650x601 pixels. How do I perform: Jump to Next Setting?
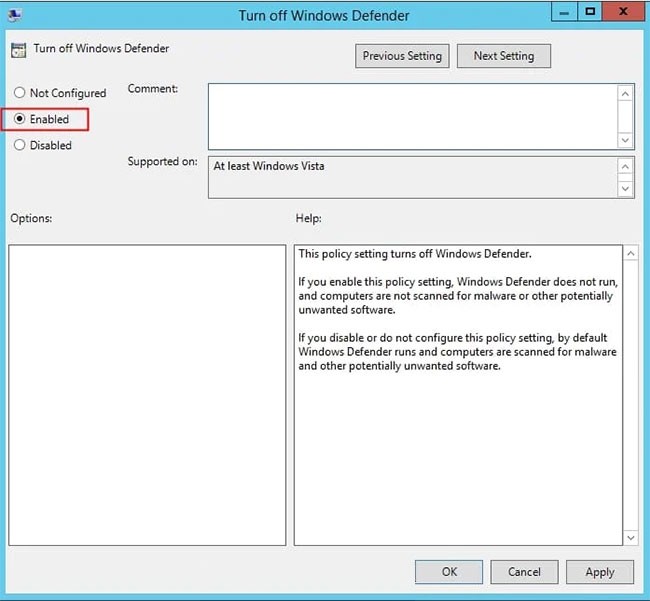(x=504, y=56)
